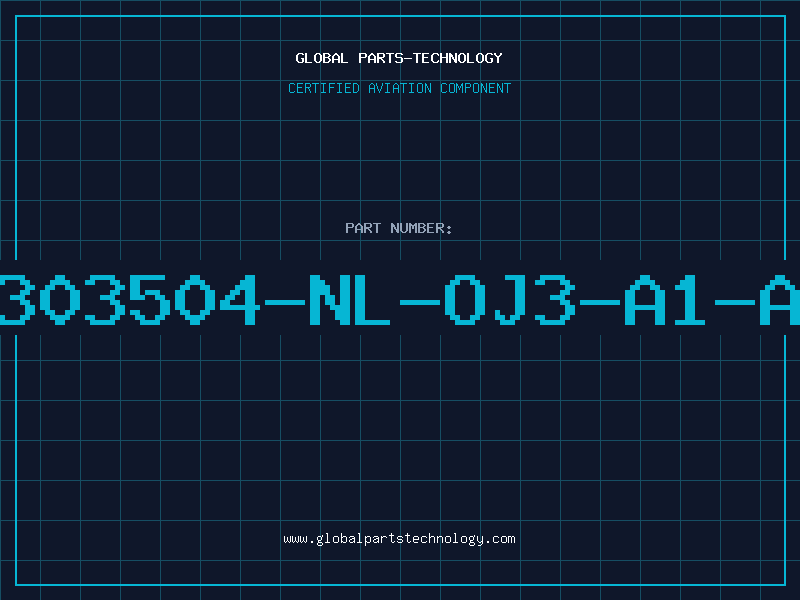Open the www.globalpartstechnology.com website link
The image size is (800, 600).
[x=399, y=539]
